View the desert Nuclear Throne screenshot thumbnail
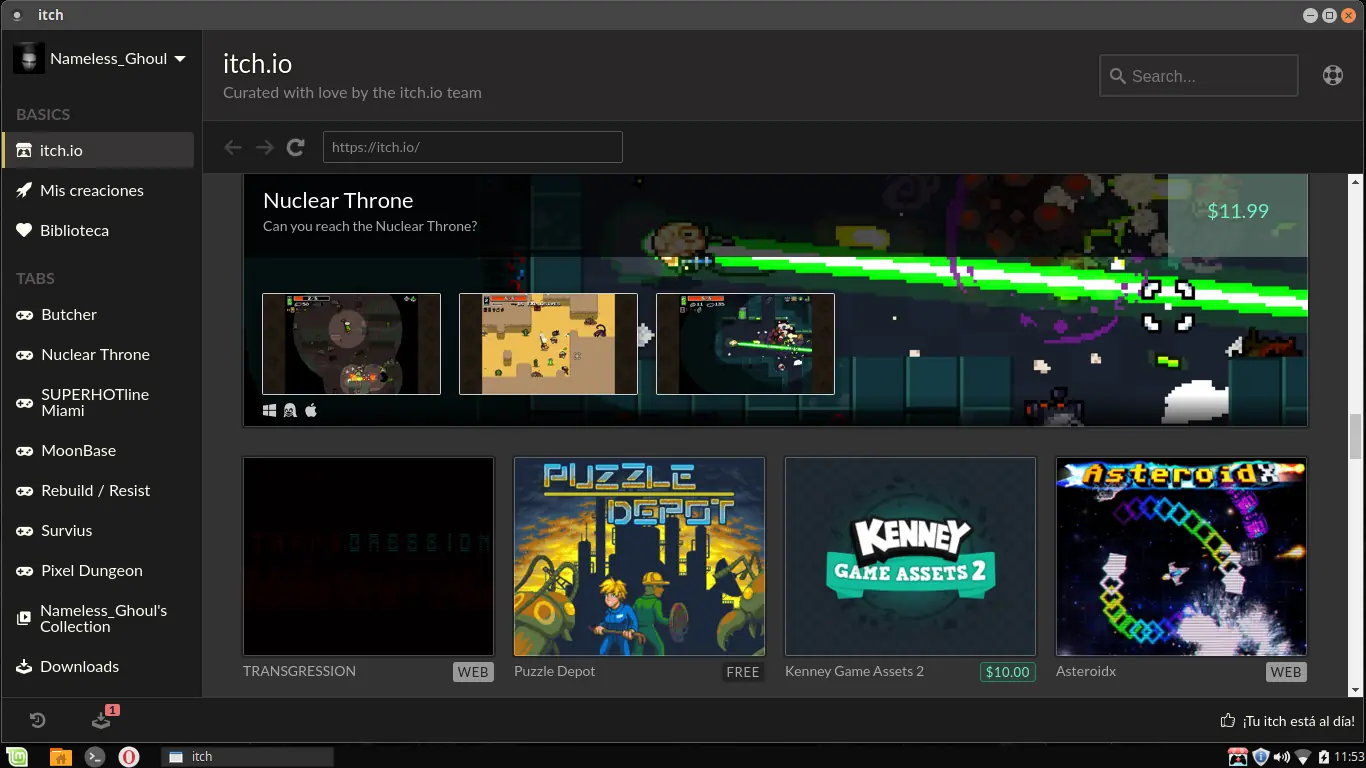1366x768 pixels. pyautogui.click(x=548, y=344)
